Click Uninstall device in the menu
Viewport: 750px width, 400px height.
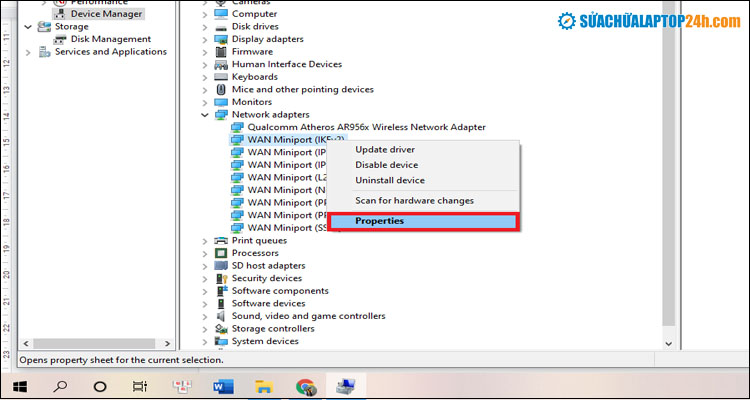[390, 181]
